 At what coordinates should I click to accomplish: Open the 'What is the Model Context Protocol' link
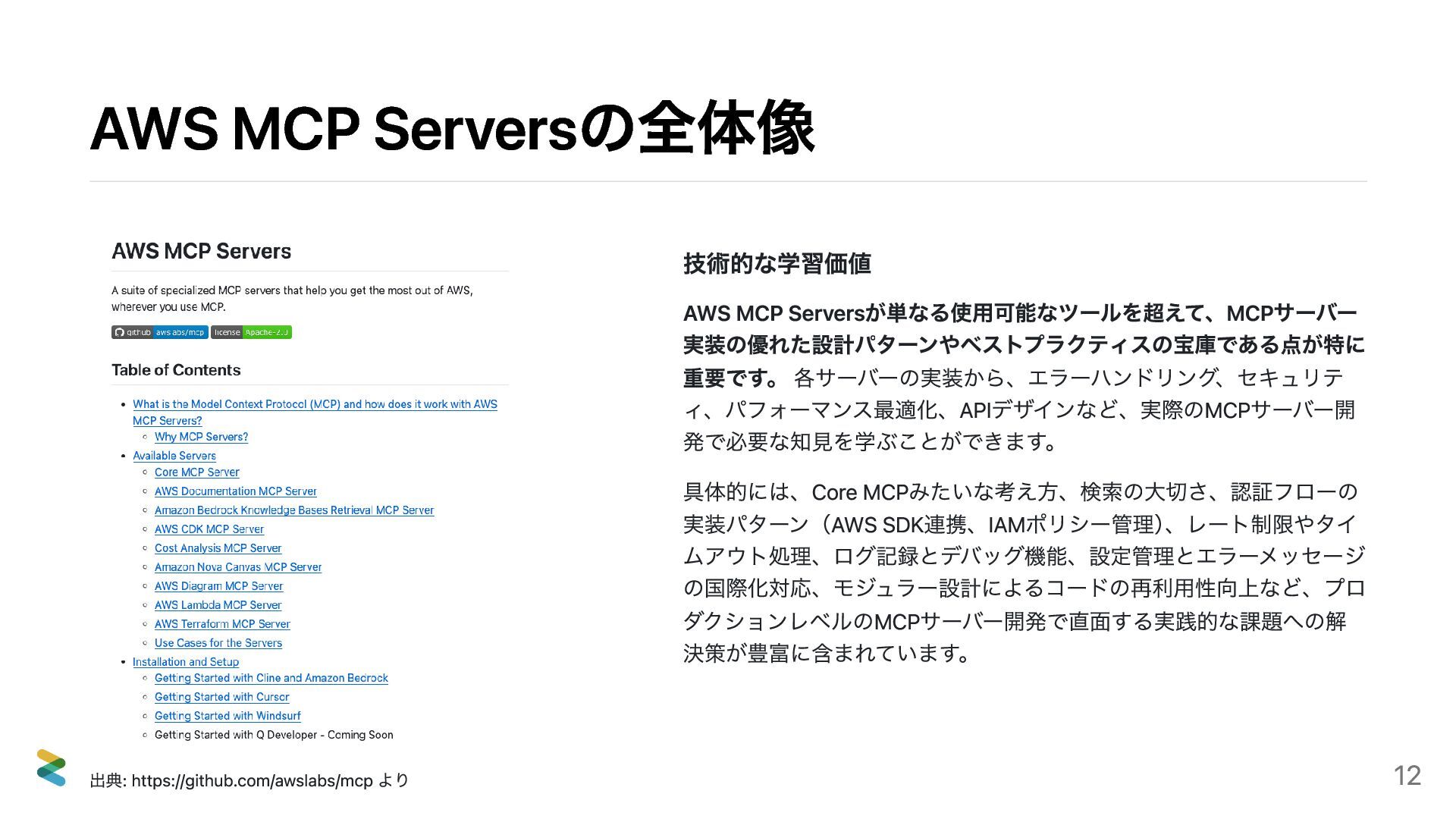click(x=315, y=412)
